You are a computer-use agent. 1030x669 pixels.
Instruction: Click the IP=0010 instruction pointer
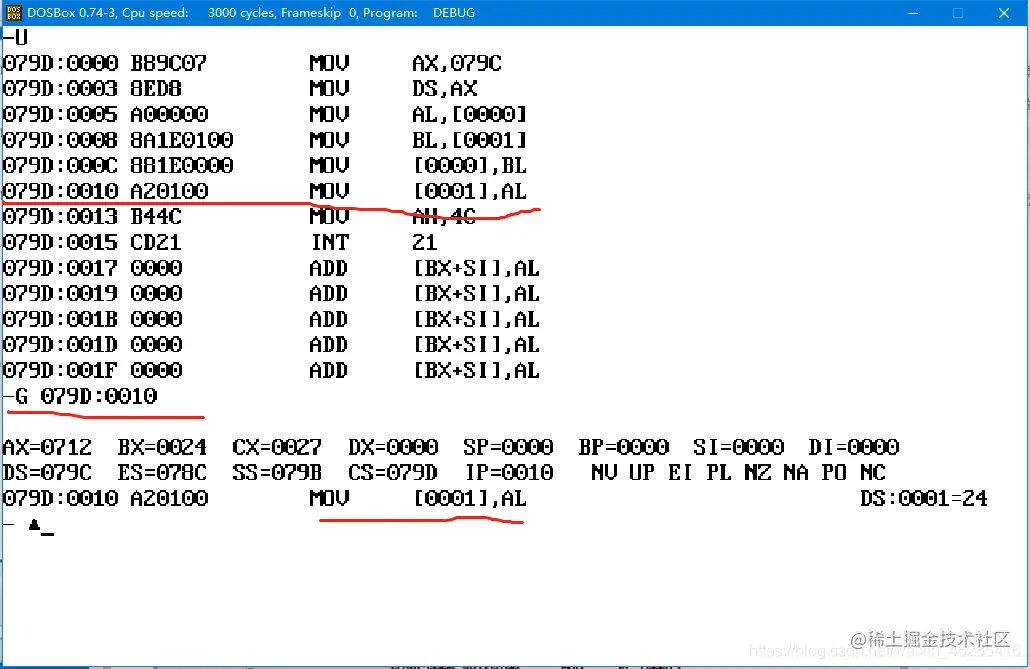510,473
